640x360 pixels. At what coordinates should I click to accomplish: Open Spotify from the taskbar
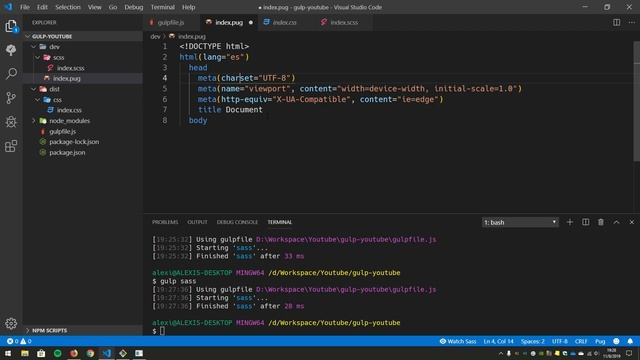pos(58,353)
